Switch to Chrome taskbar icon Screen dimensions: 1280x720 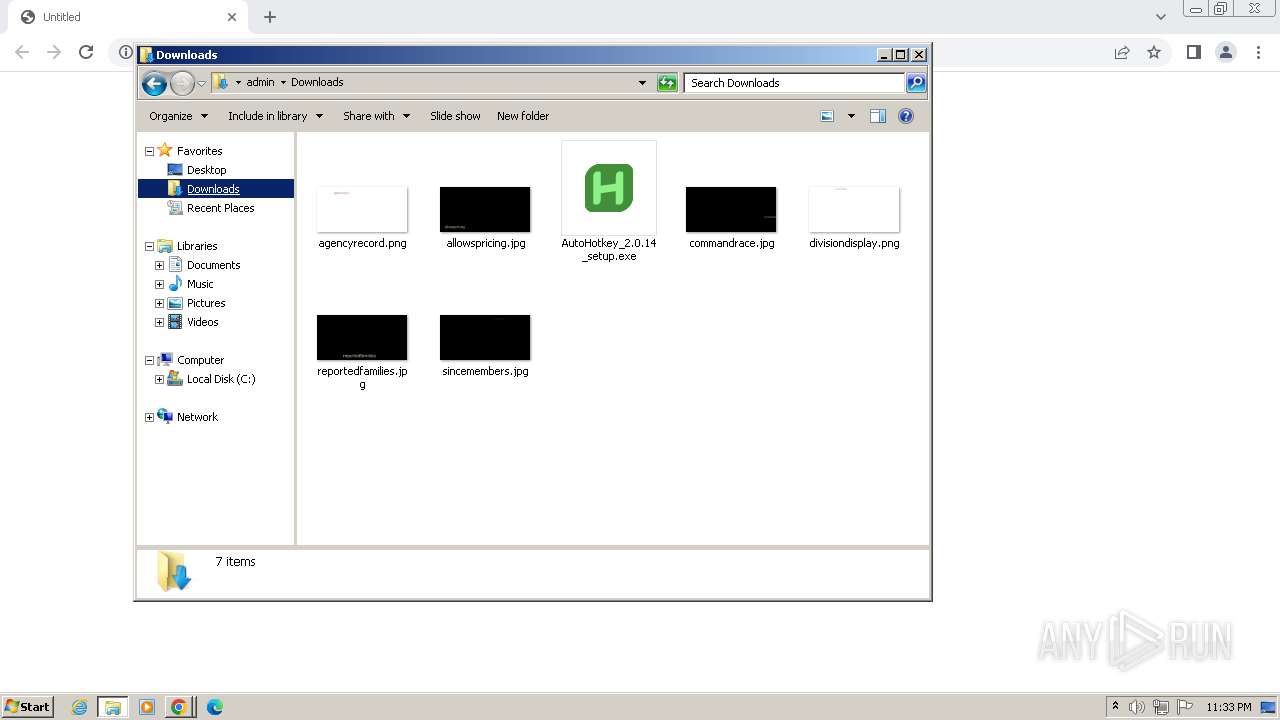179,707
